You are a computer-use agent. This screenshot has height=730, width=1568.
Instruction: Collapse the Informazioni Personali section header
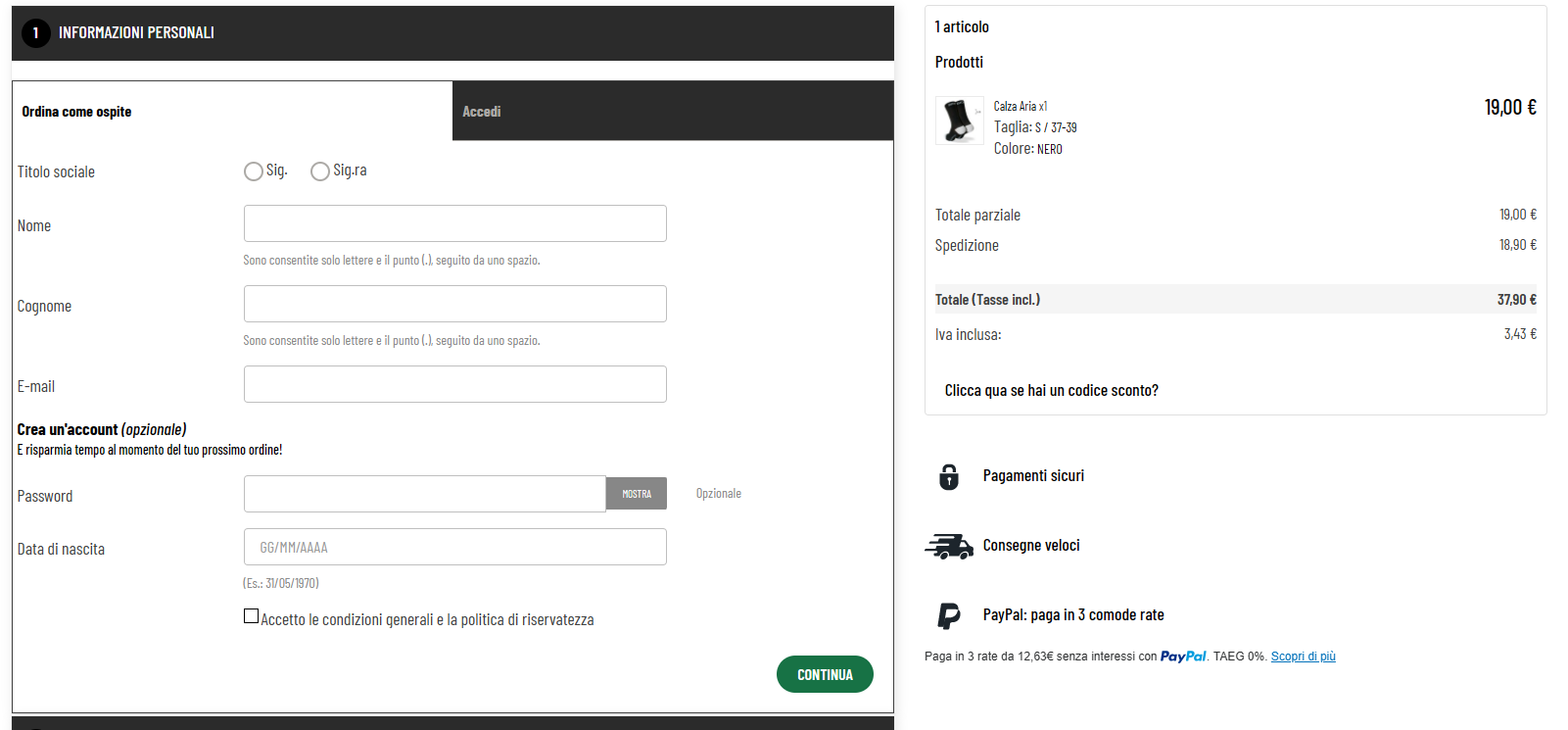452,33
